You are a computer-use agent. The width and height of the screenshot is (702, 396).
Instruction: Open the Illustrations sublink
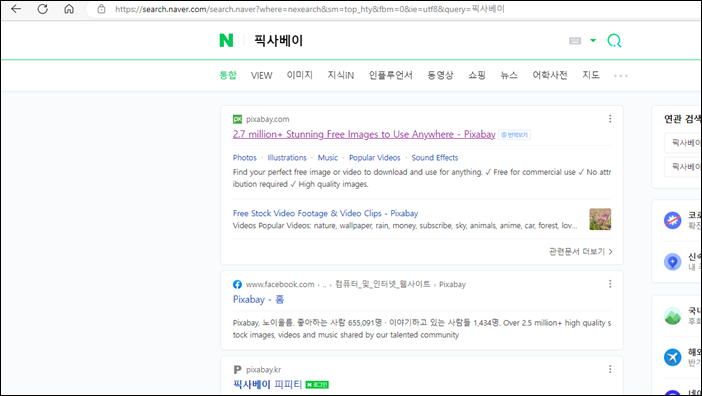287,158
